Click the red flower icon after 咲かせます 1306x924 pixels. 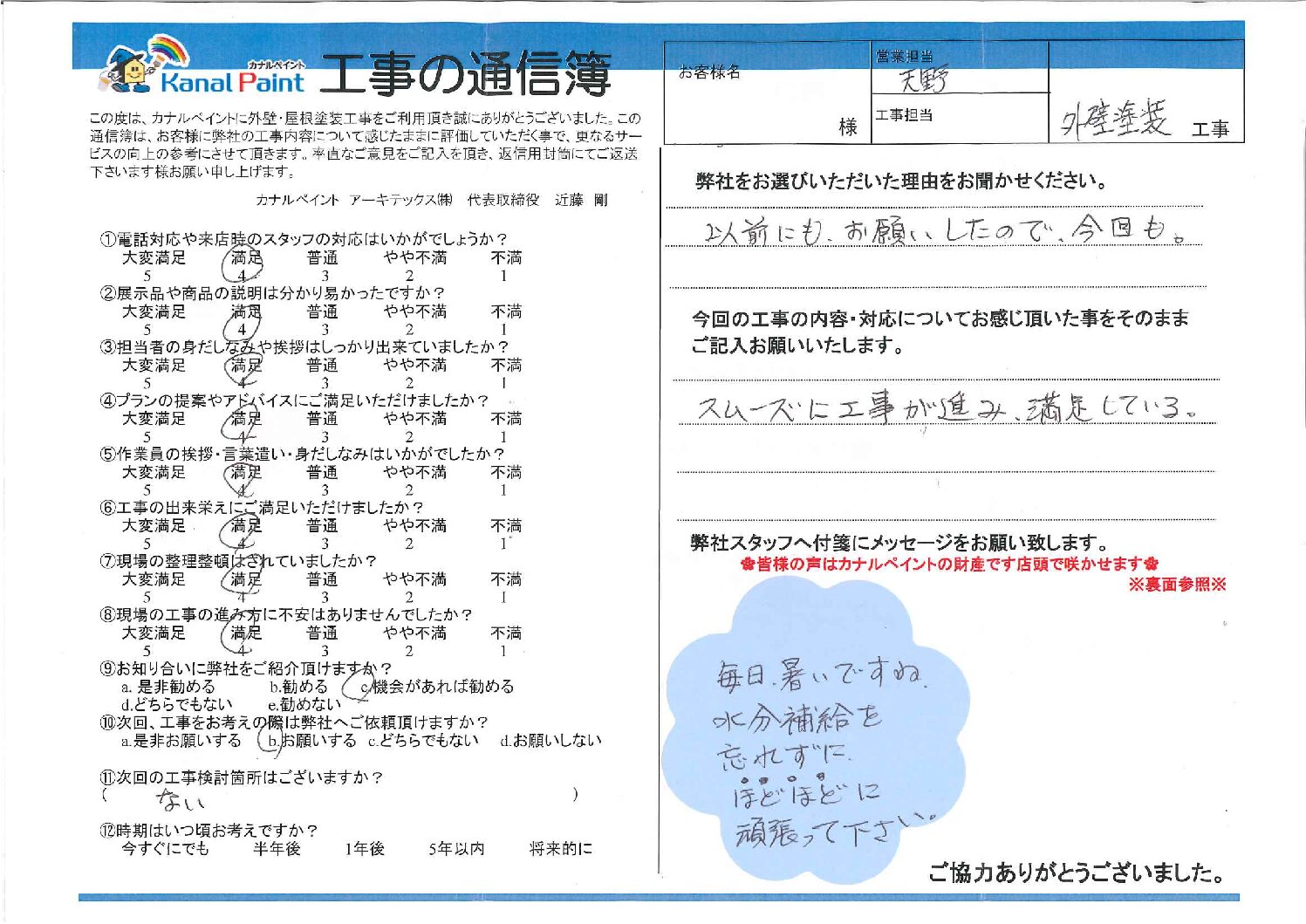(1151, 565)
